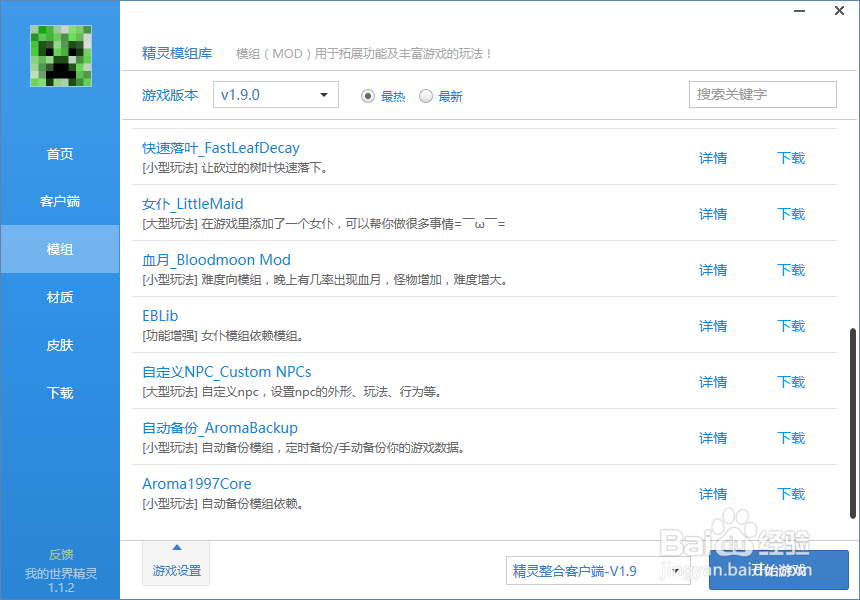Image resolution: width=860 pixels, height=600 pixels.
Task: Open the 下载 (Downloads) section
Action: pyautogui.click(x=58, y=393)
